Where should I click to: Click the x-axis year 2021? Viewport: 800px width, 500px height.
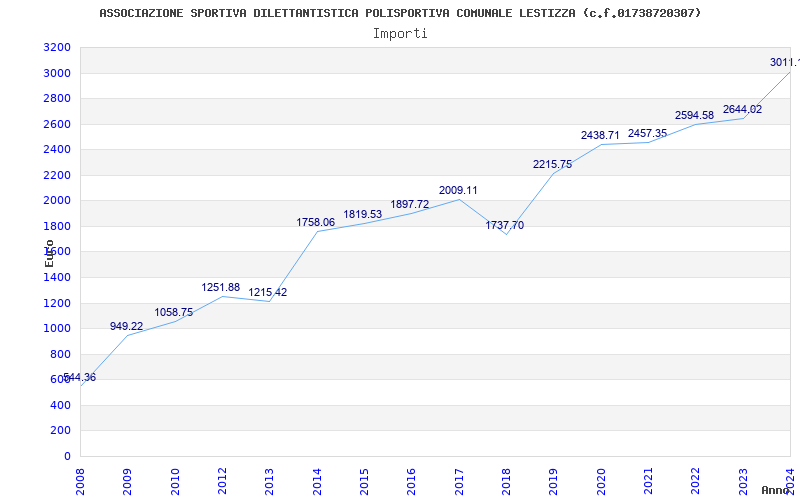(648, 482)
